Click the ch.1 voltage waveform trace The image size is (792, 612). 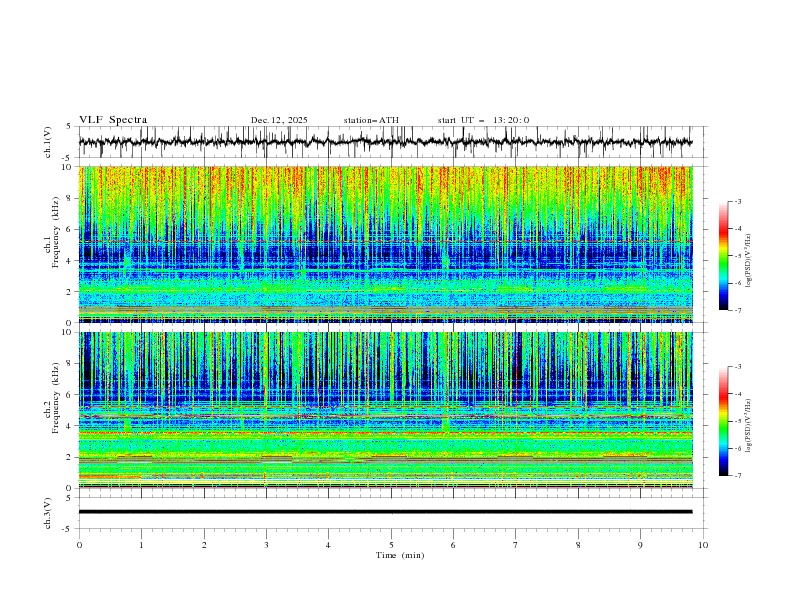[x=385, y=142]
